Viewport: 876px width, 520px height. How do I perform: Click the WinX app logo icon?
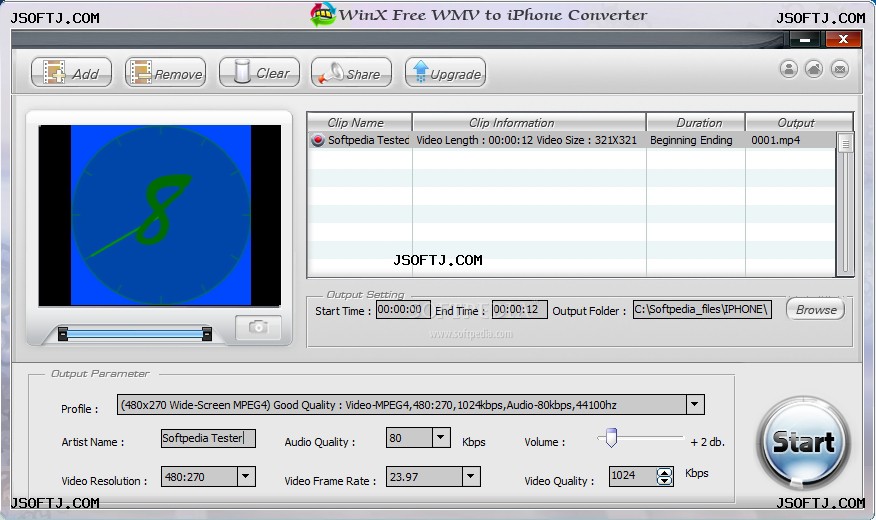tap(323, 15)
